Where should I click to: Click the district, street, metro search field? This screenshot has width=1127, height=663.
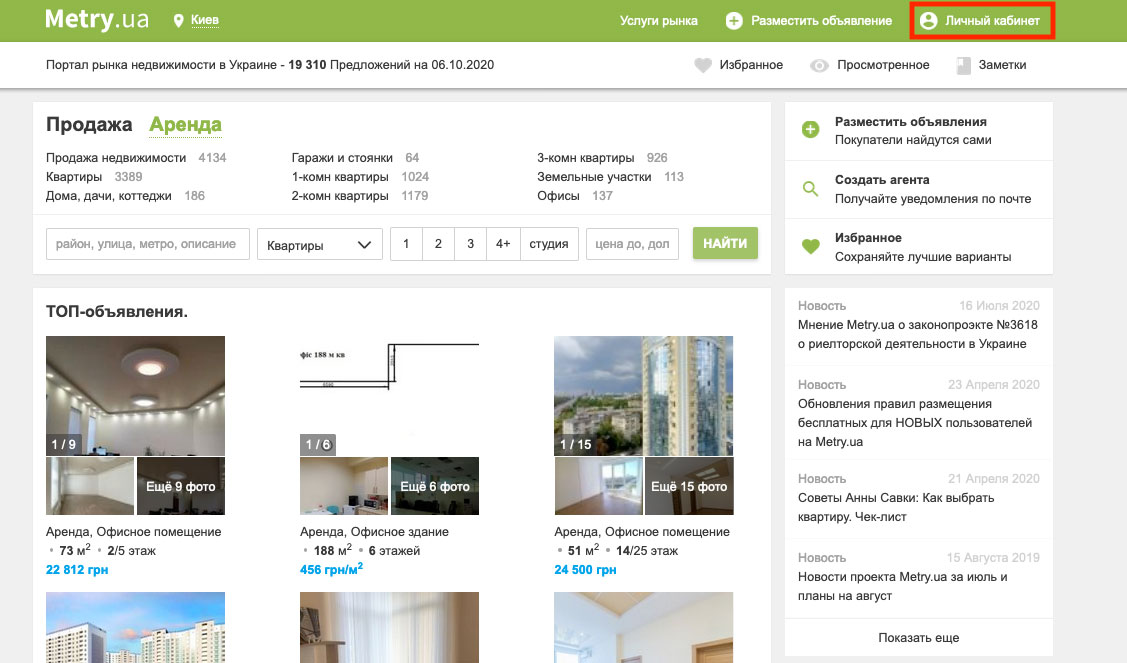147,244
